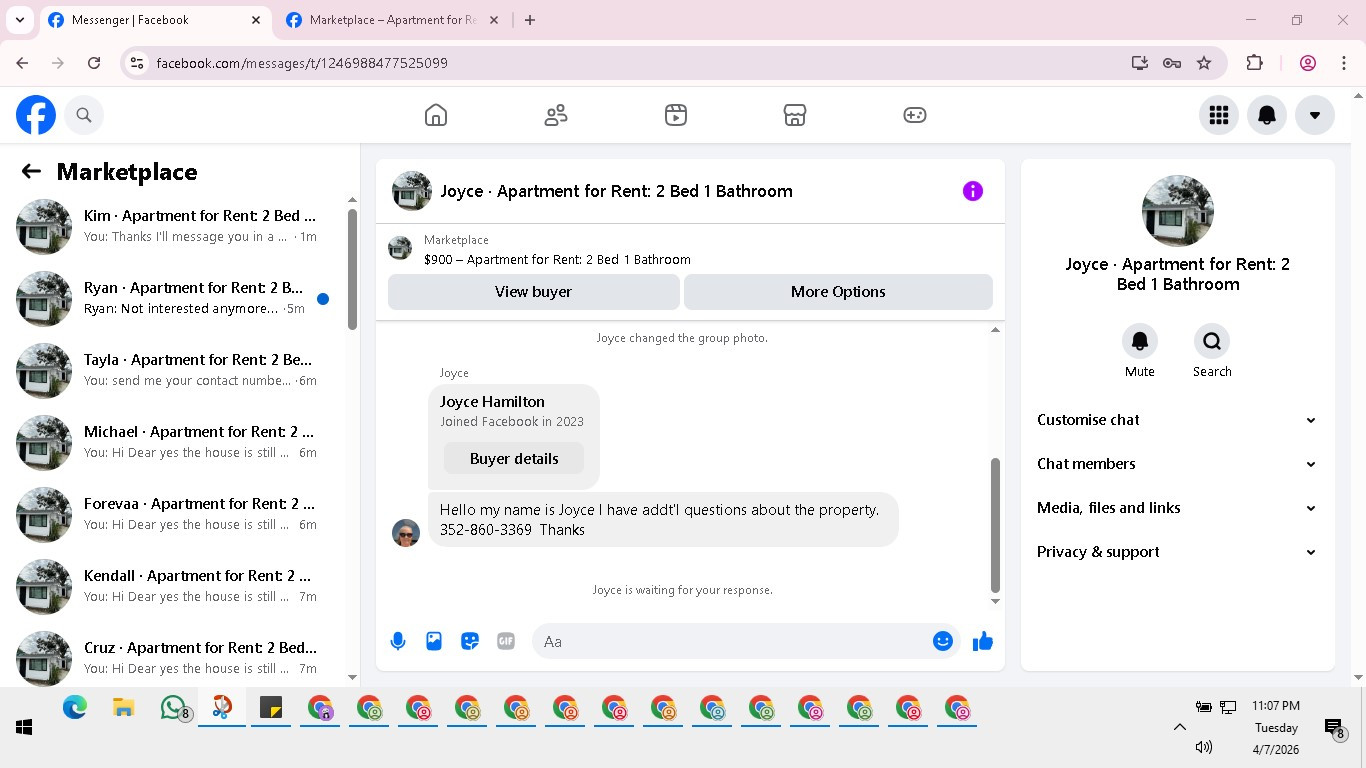Send a thumbs-up like
Viewport: 1366px width, 768px height.
[x=983, y=641]
